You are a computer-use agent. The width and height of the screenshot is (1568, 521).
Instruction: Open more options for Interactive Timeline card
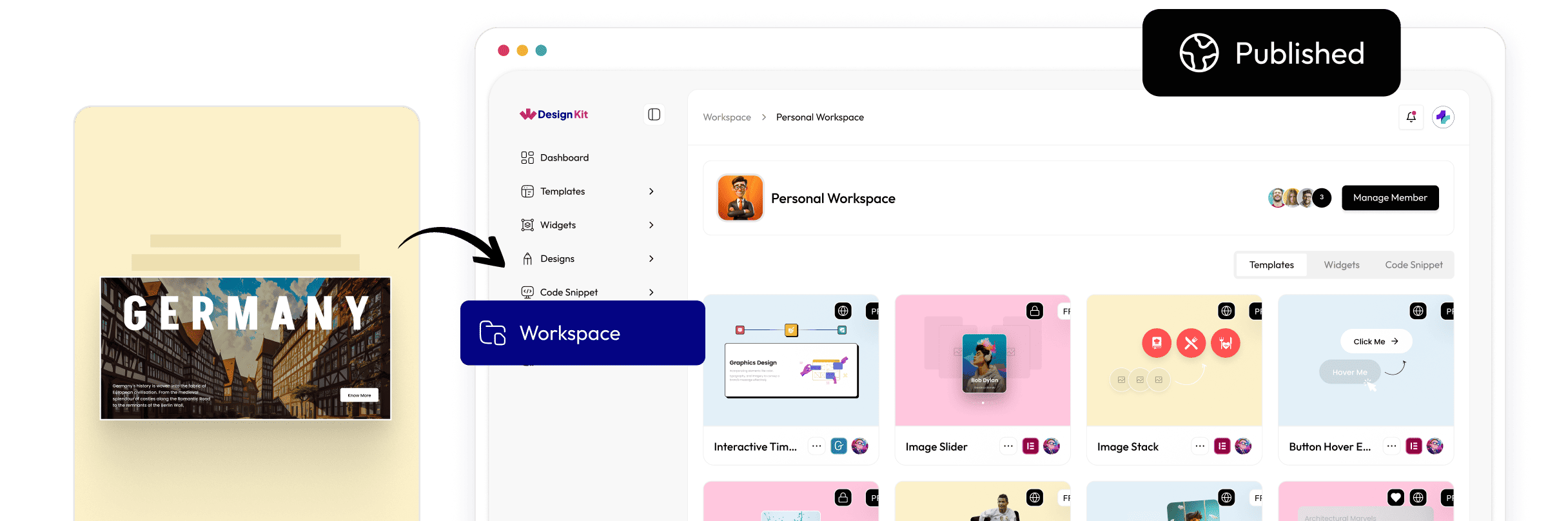(x=816, y=446)
